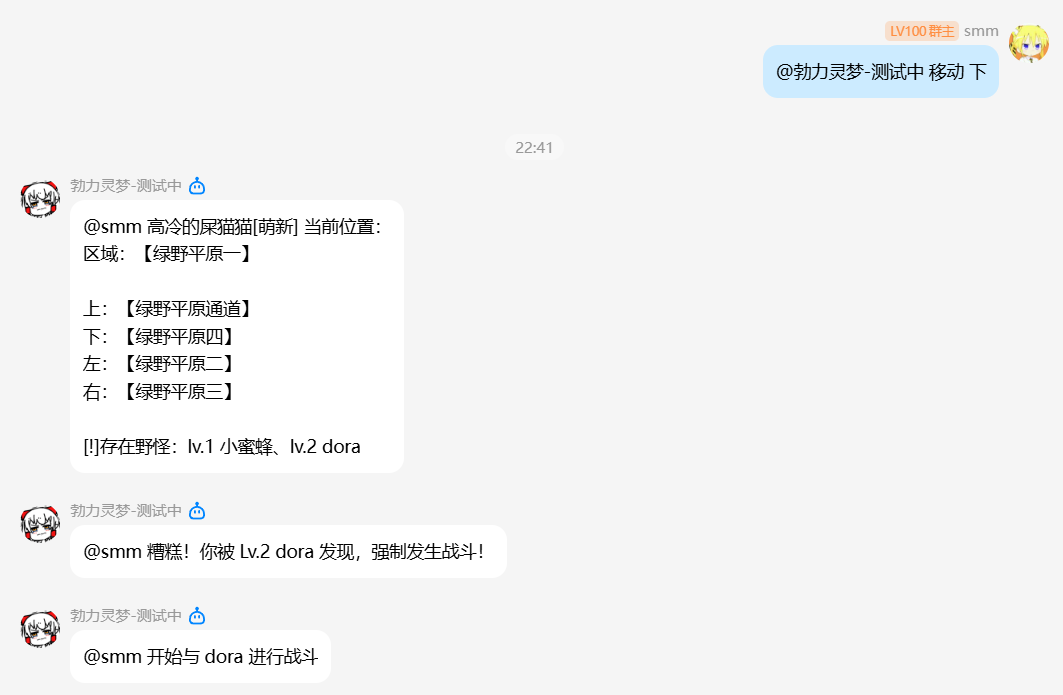Select the '开始与 dora 进行战斗' bubble
This screenshot has height=695, width=1063.
pos(201,657)
